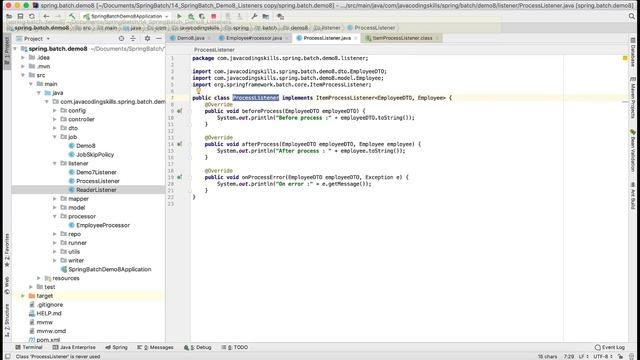Image resolution: width=640 pixels, height=360 pixels.
Task: Click the ProcessListener breadcrumb in the navigation bar
Action: [x=371, y=28]
